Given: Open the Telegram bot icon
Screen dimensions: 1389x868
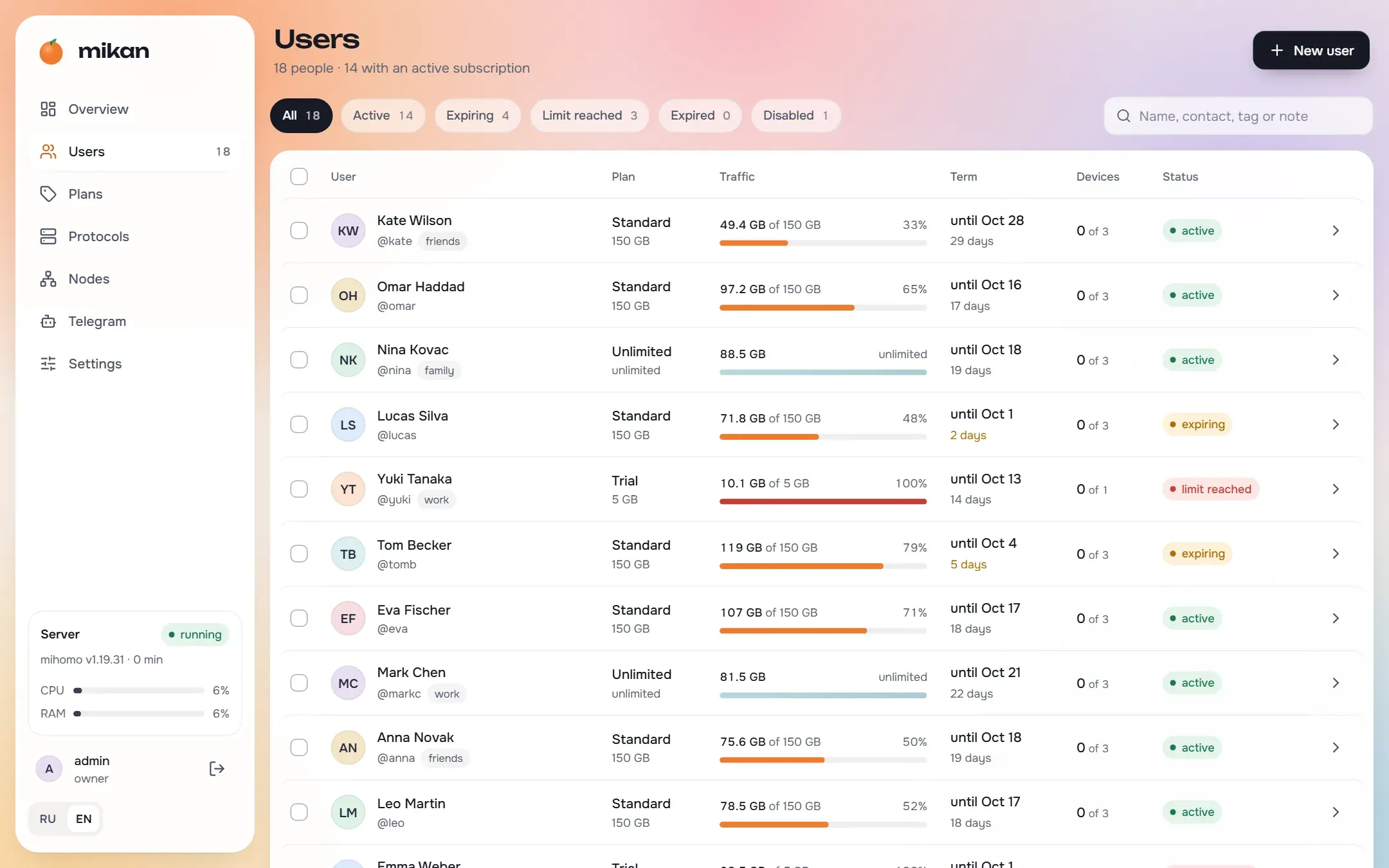Looking at the screenshot, I should pyautogui.click(x=48, y=321).
